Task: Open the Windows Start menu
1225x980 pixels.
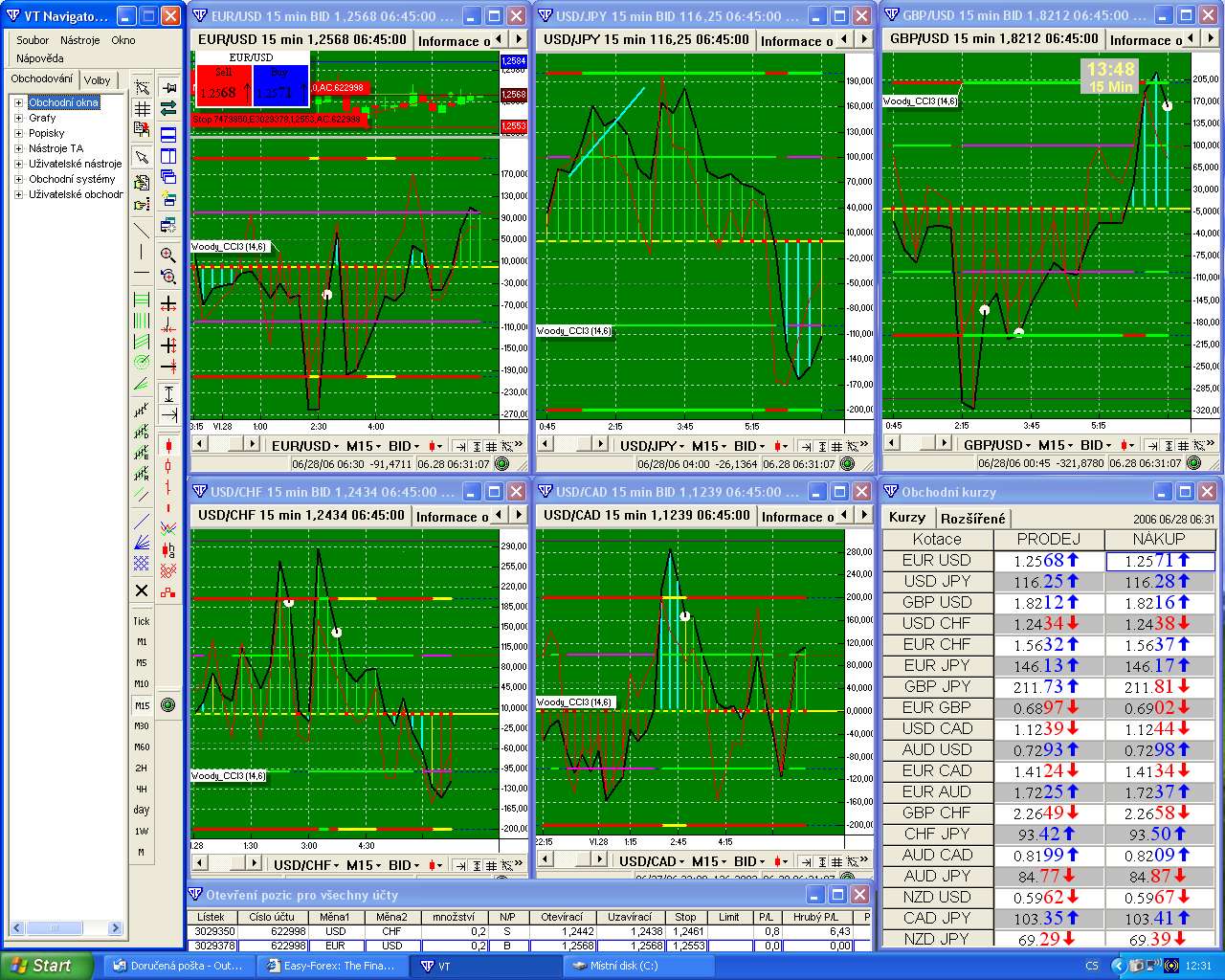Action: point(47,966)
